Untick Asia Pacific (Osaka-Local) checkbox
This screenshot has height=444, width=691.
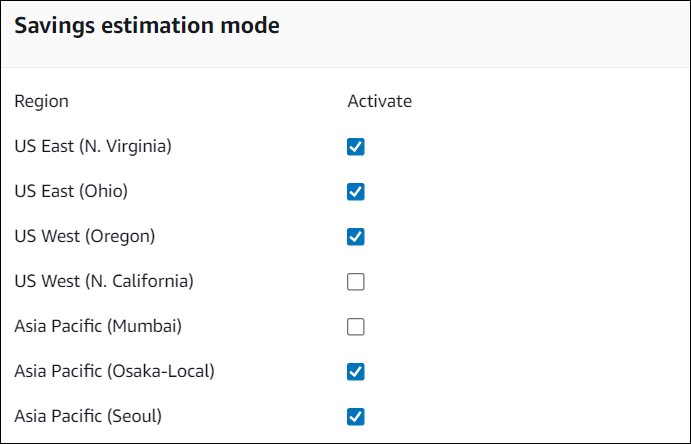[356, 372]
